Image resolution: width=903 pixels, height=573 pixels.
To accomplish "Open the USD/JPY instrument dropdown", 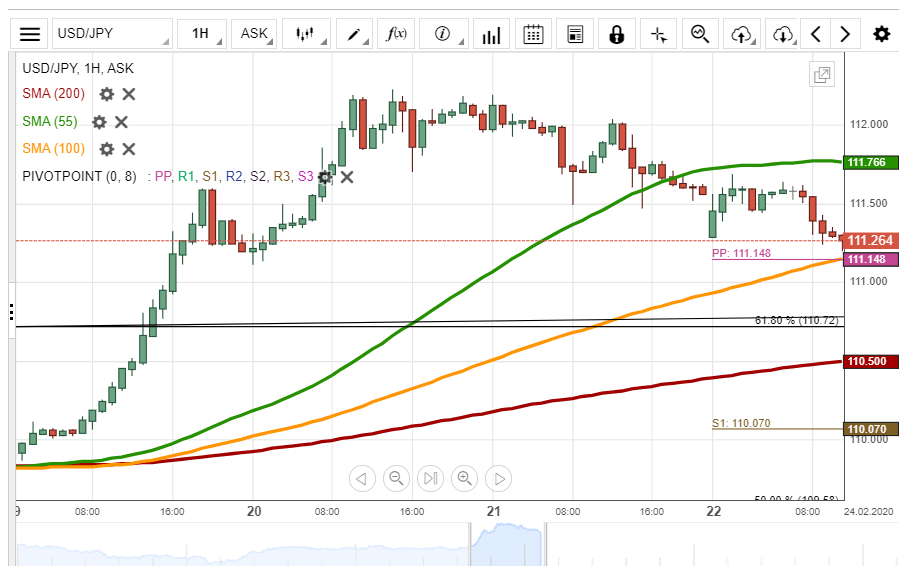I will pyautogui.click(x=111, y=34).
